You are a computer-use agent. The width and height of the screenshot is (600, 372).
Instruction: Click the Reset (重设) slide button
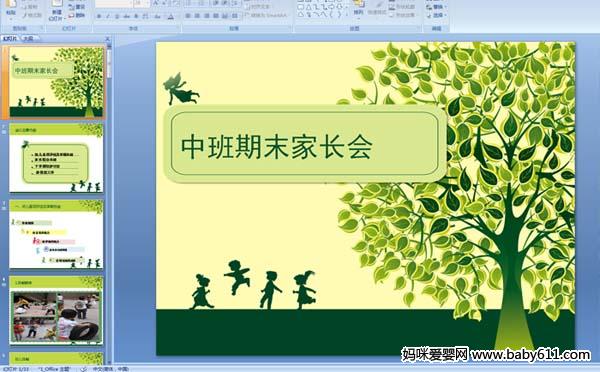click(77, 7)
